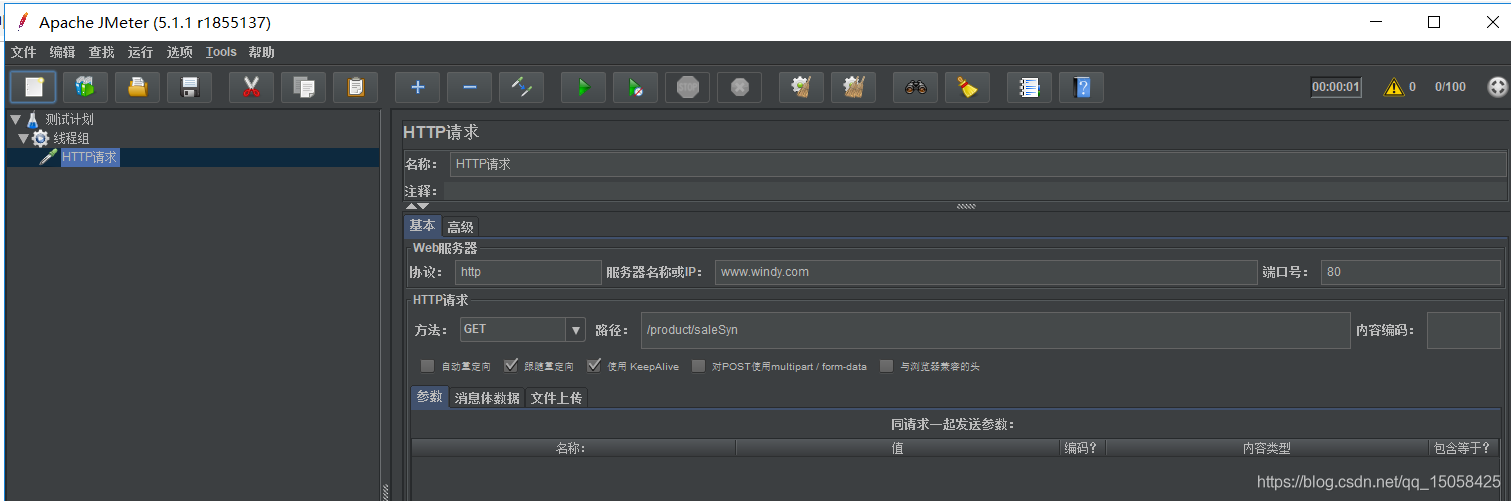
Task: Click the New test plan toolbar icon
Action: click(33, 87)
